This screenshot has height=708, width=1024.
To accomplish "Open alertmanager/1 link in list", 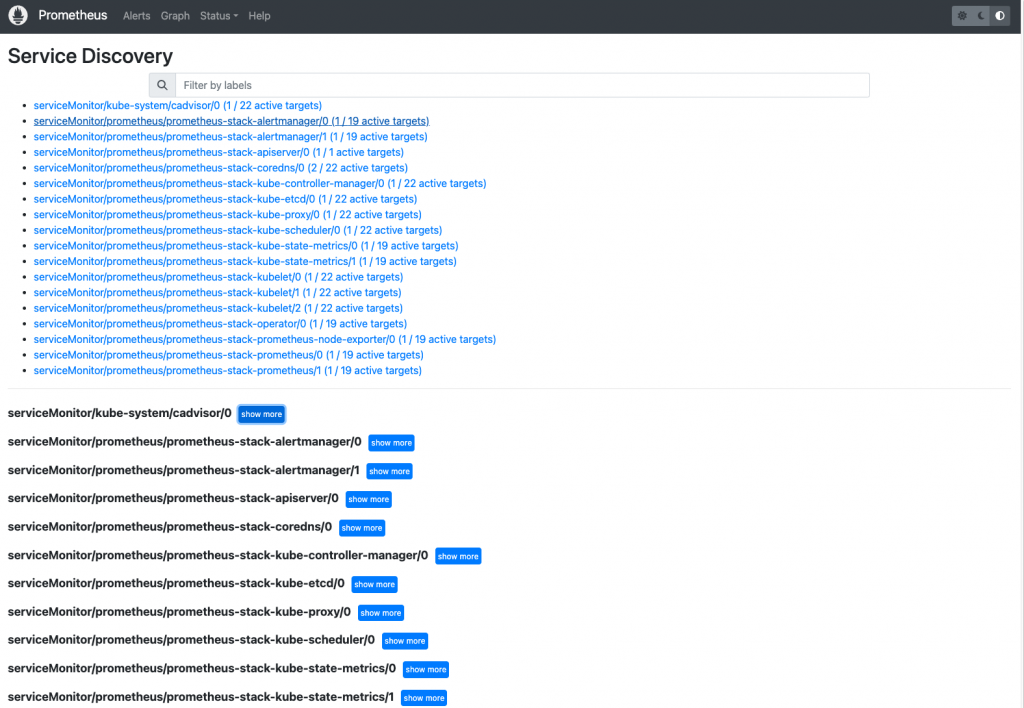I will click(x=231, y=137).
